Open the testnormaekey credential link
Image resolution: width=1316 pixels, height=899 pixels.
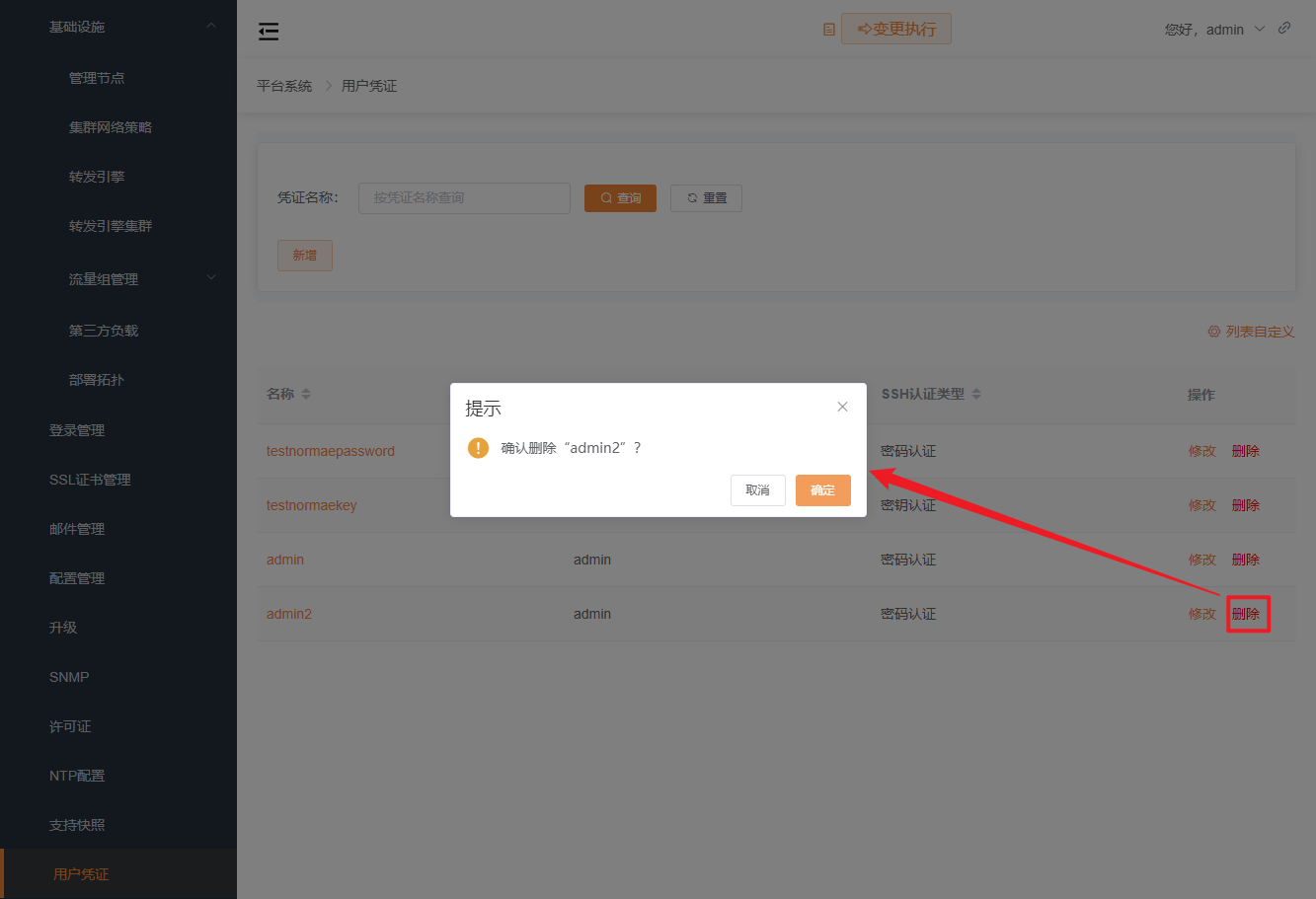(311, 504)
